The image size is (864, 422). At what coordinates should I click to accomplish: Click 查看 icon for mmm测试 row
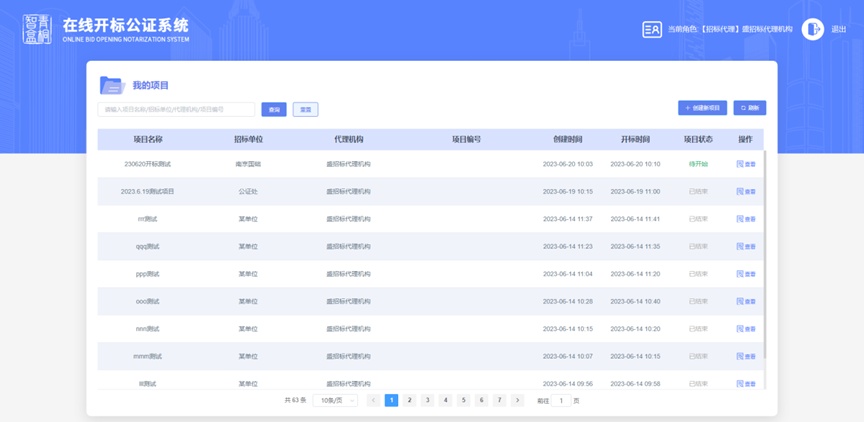click(746, 356)
